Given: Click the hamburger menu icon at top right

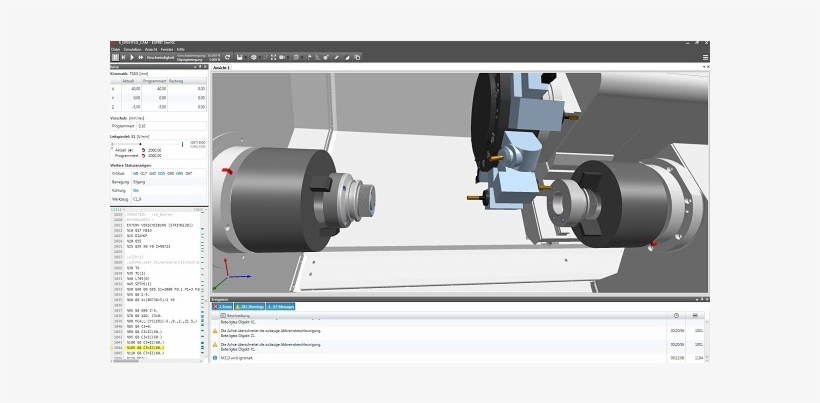Looking at the screenshot, I should (705, 57).
